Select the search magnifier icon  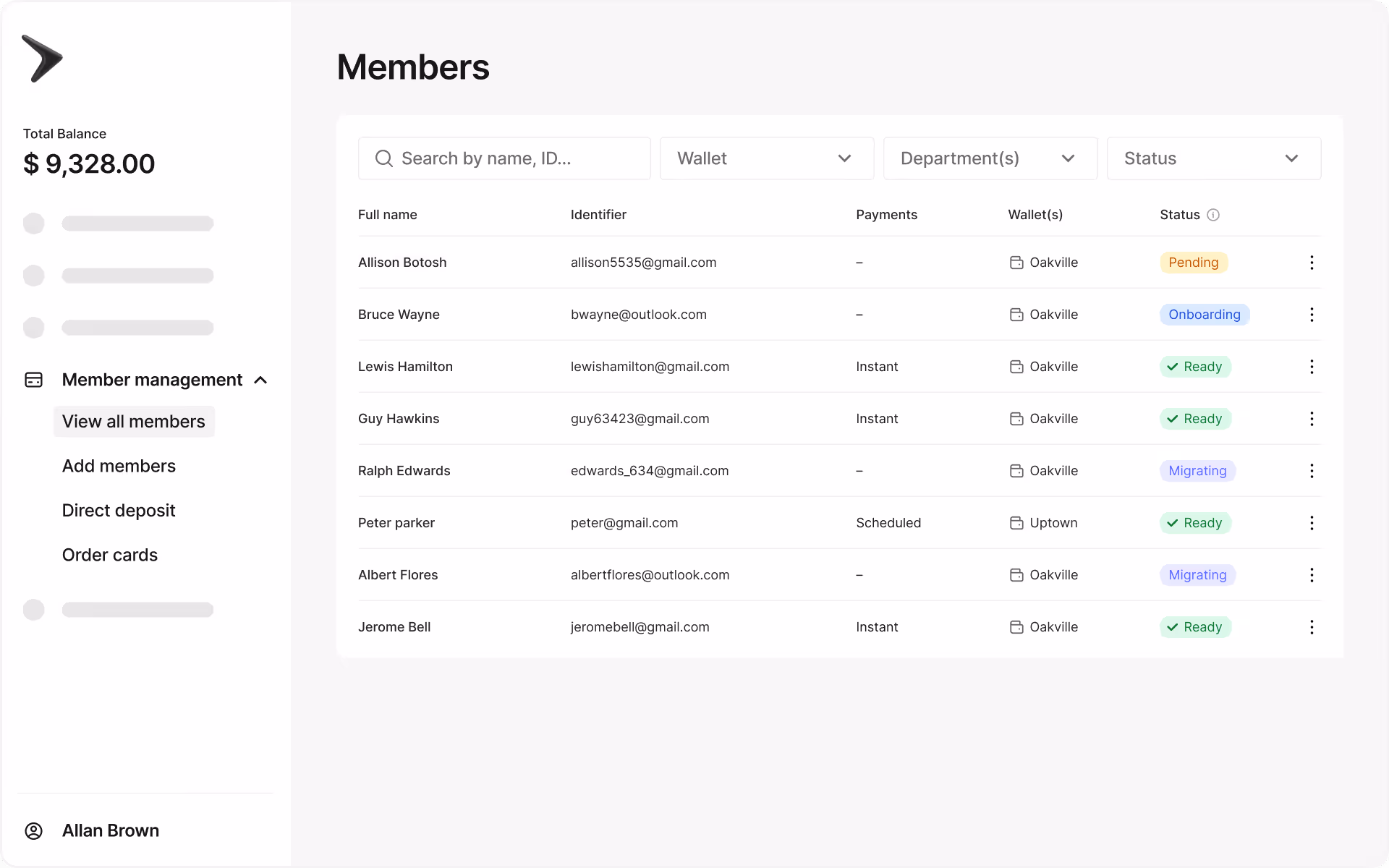(x=383, y=158)
